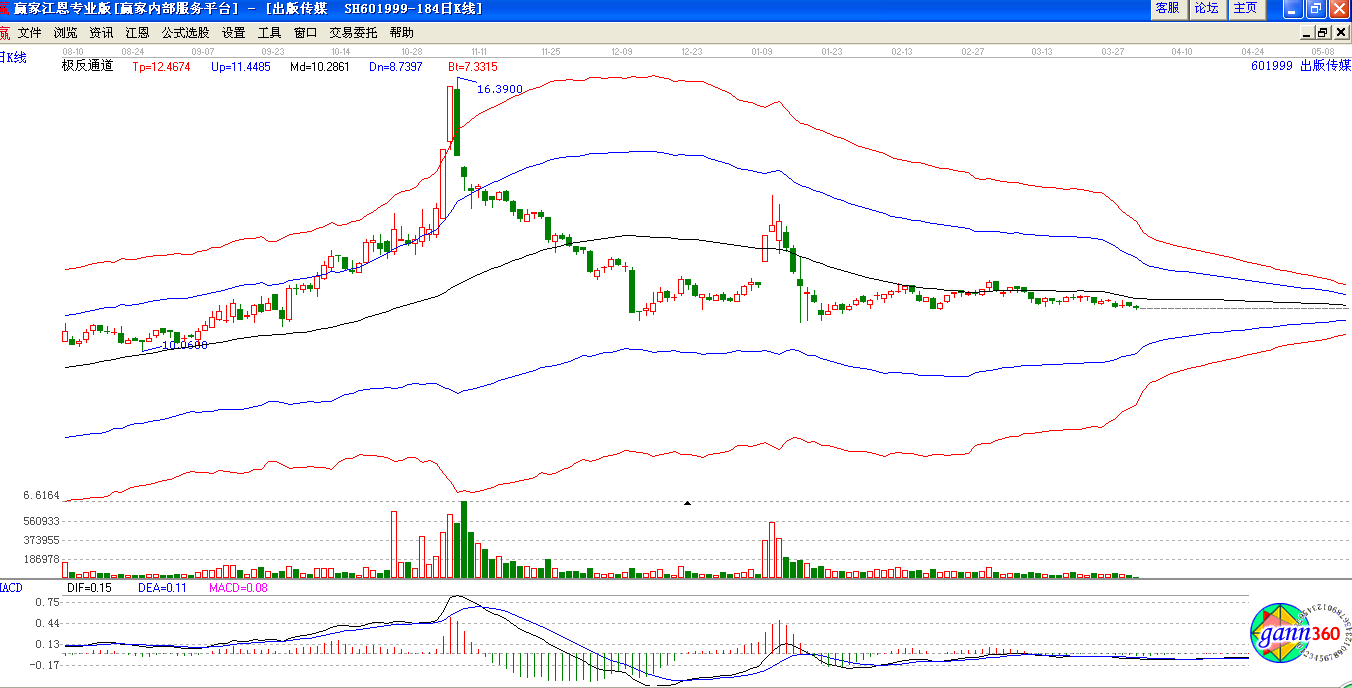Click the Tp=12.4674 value
Screen dimensions: 1352x688
162,67
